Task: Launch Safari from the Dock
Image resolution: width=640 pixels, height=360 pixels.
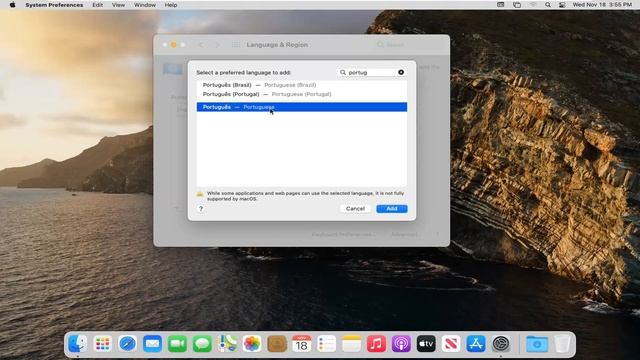Action: click(127, 344)
